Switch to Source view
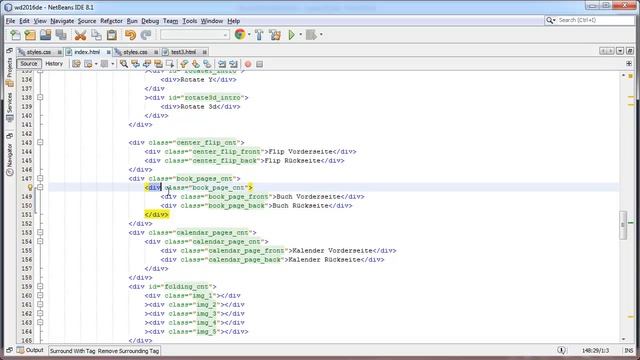The image size is (640, 360). tap(29, 64)
